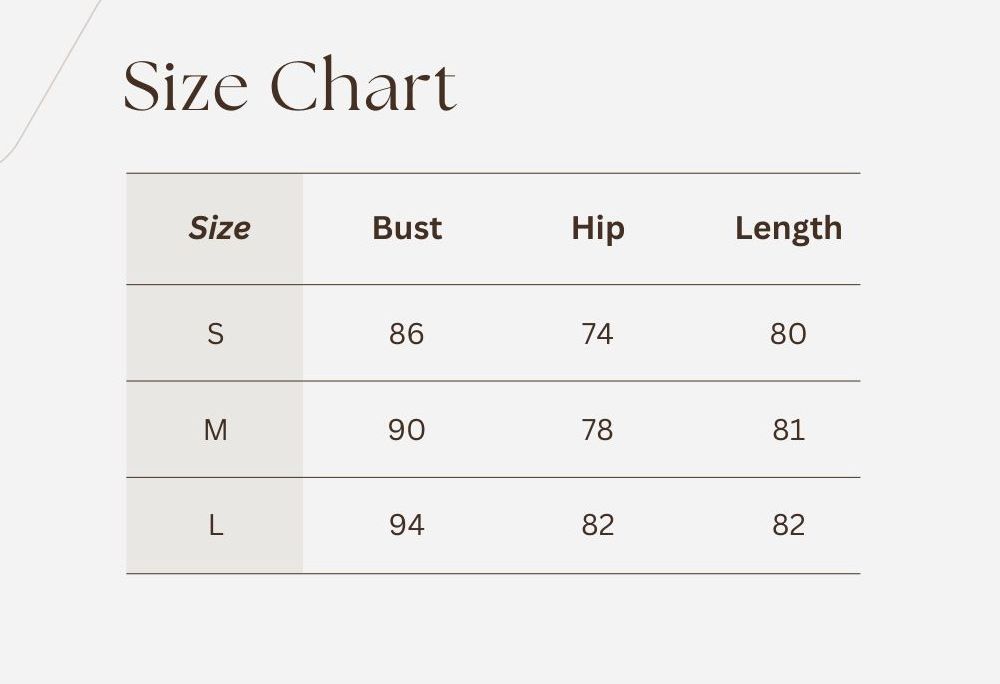Click the empty shaded cell below the 'L' label
1000x684 pixels.
[x=215, y=561]
